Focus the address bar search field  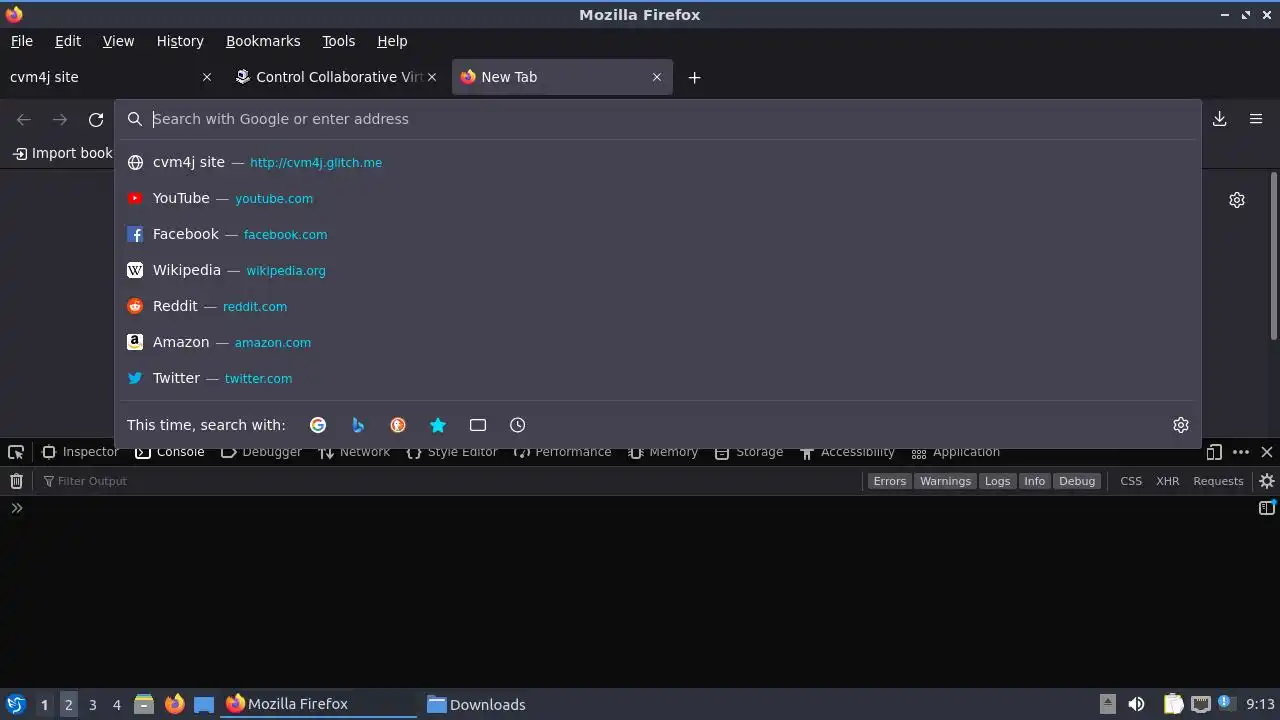pos(658,119)
